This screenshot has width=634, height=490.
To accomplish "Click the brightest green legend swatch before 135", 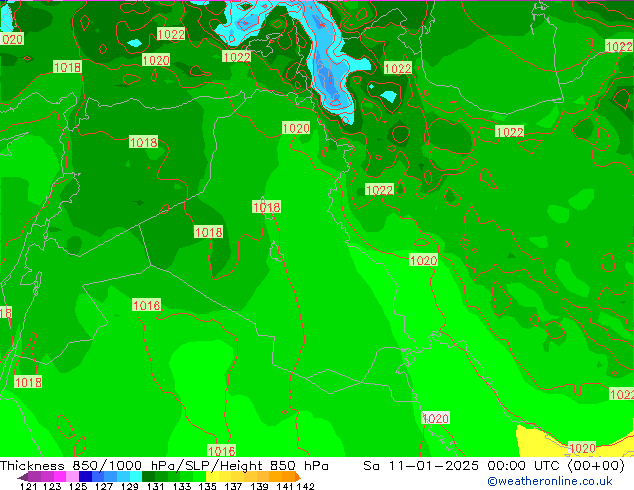I will [200, 477].
